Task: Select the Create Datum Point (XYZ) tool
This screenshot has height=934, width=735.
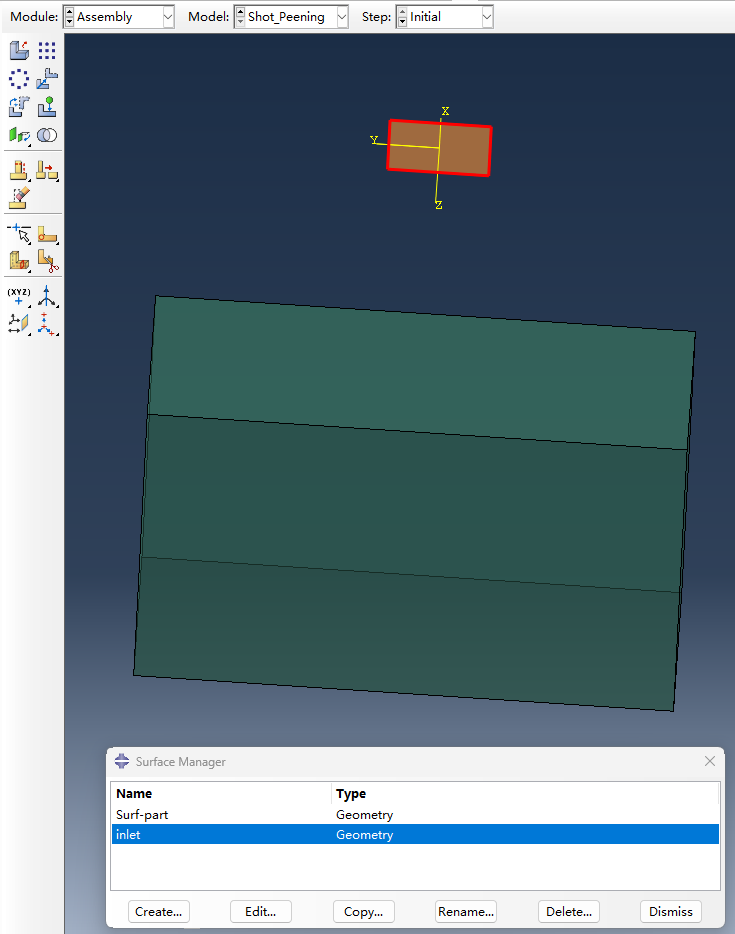Action: (19, 296)
